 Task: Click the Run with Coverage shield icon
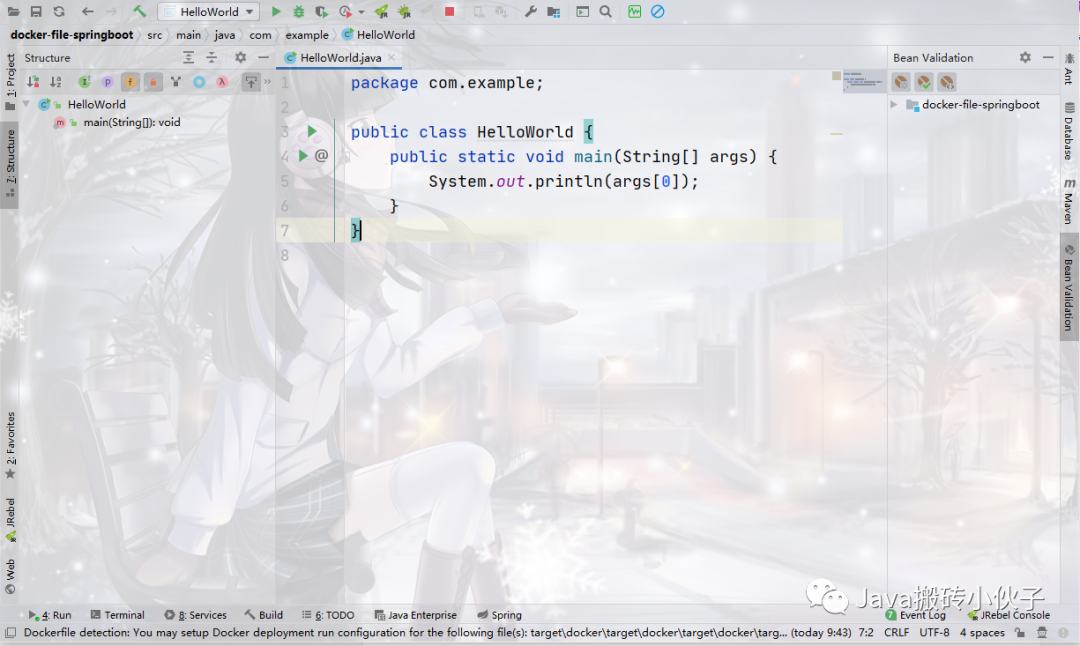(321, 12)
